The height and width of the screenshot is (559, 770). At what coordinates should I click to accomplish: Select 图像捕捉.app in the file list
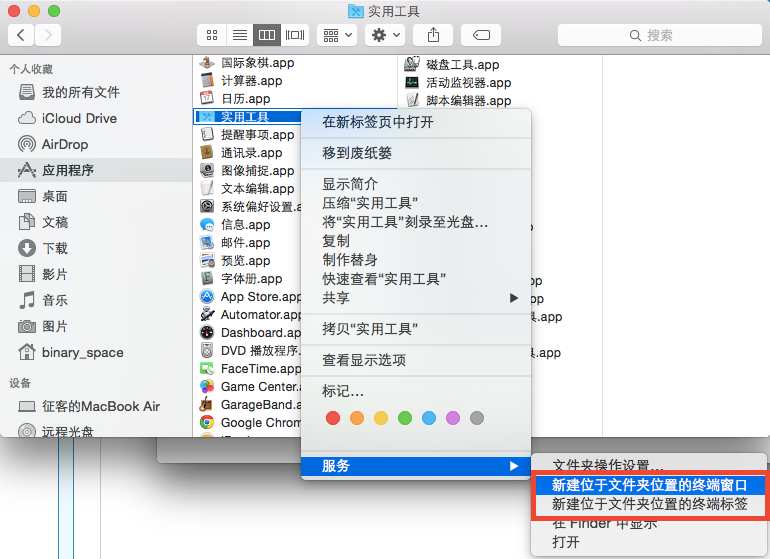tap(248, 171)
